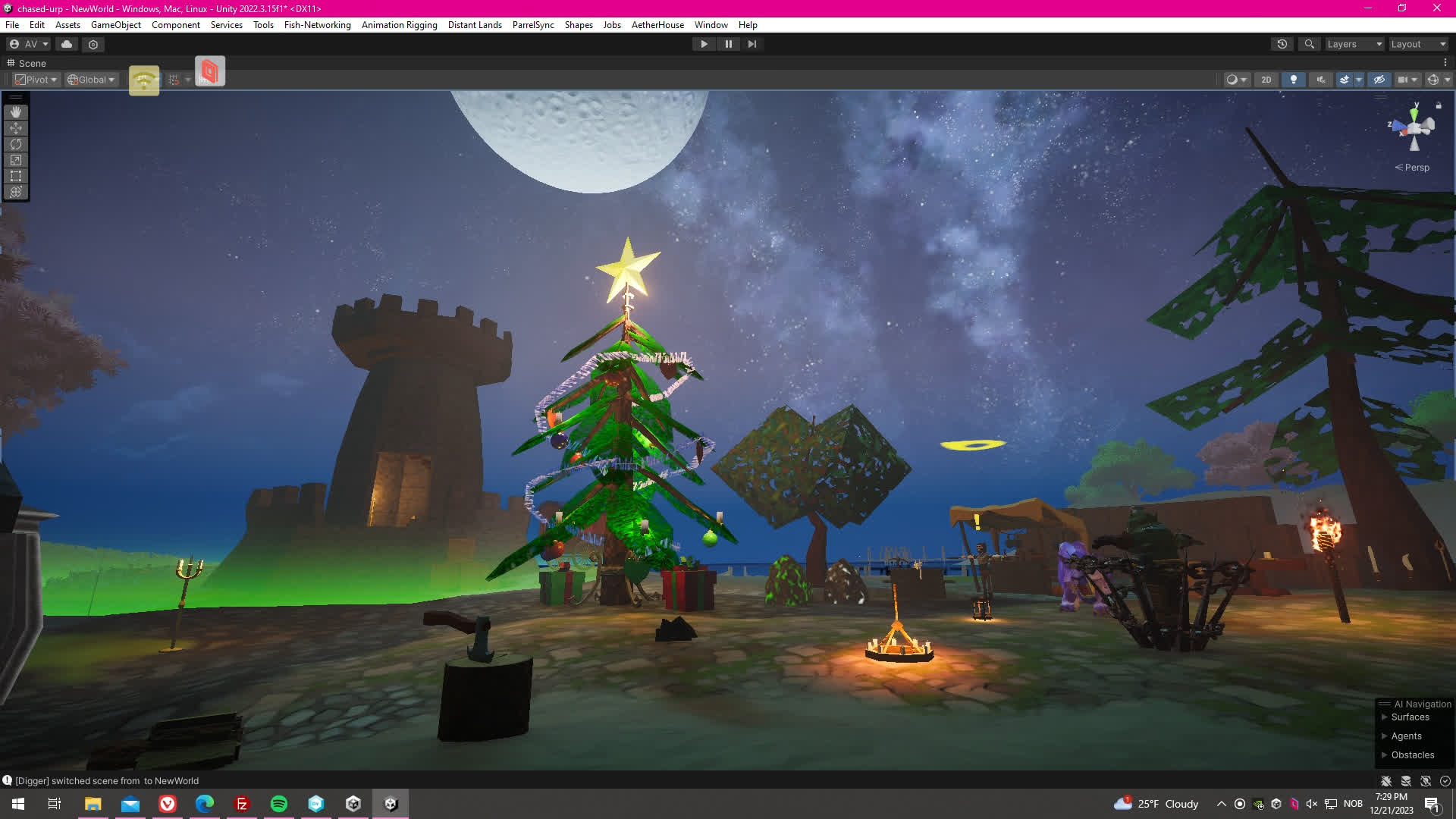
Task: Open the Fish-Networking menu
Action: pyautogui.click(x=317, y=25)
